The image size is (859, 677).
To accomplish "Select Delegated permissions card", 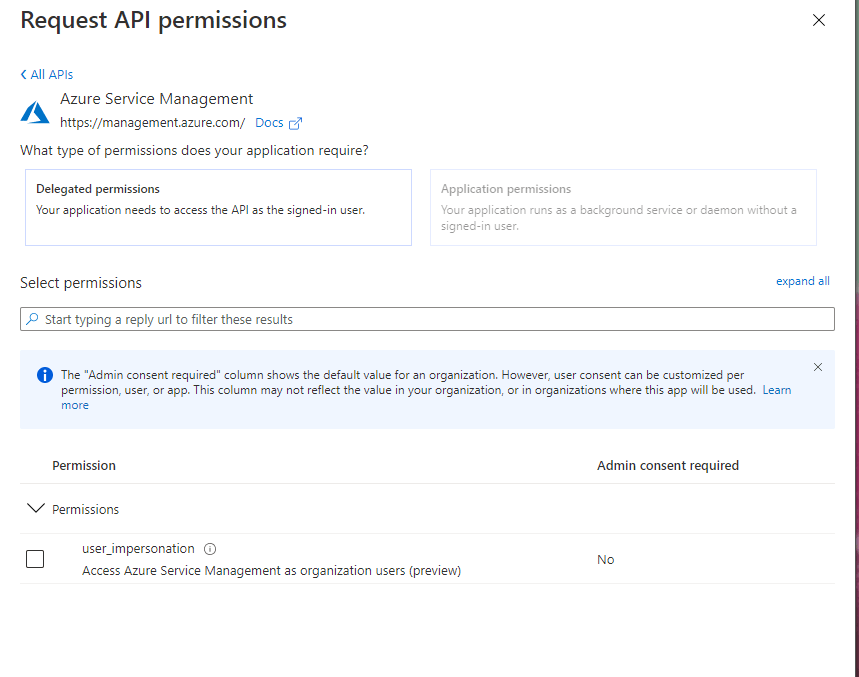I will (218, 207).
